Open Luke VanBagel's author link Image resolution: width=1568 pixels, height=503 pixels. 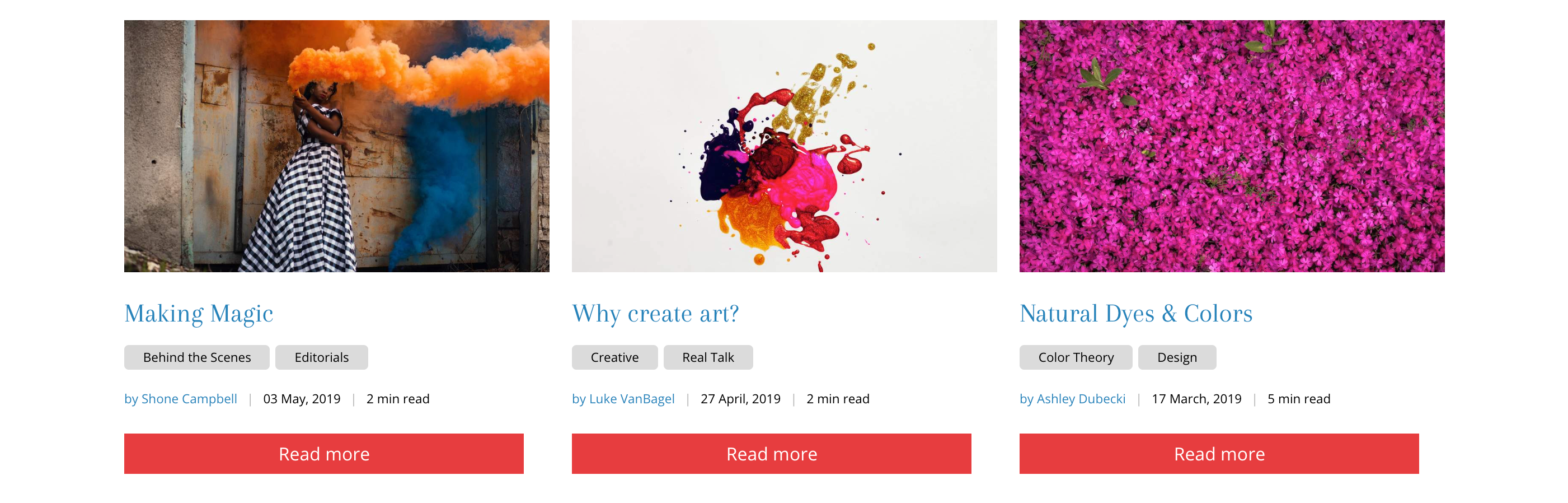pos(623,399)
